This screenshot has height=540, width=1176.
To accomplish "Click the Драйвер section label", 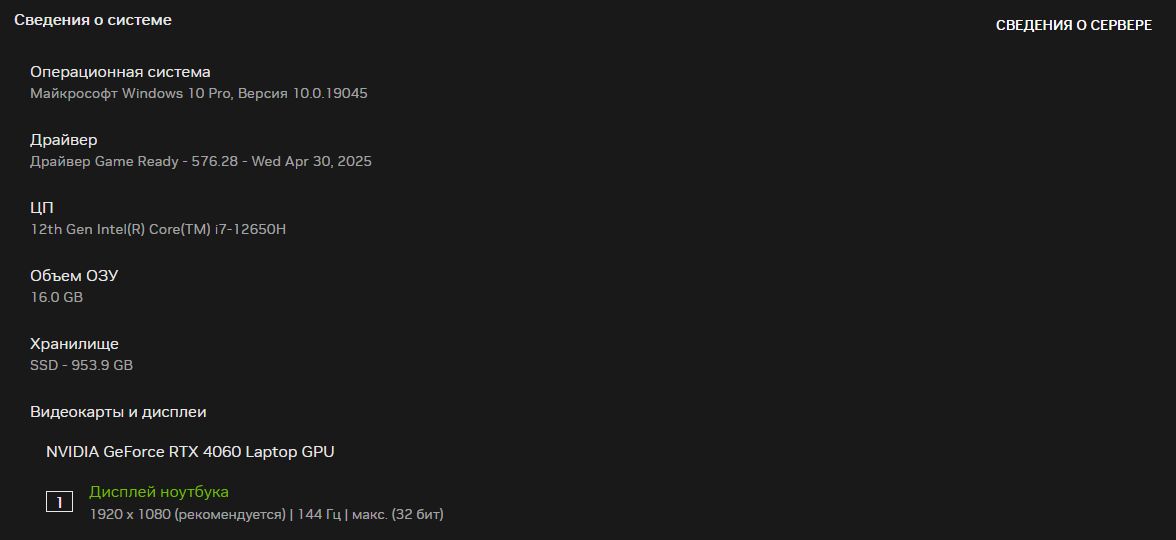I will click(64, 140).
